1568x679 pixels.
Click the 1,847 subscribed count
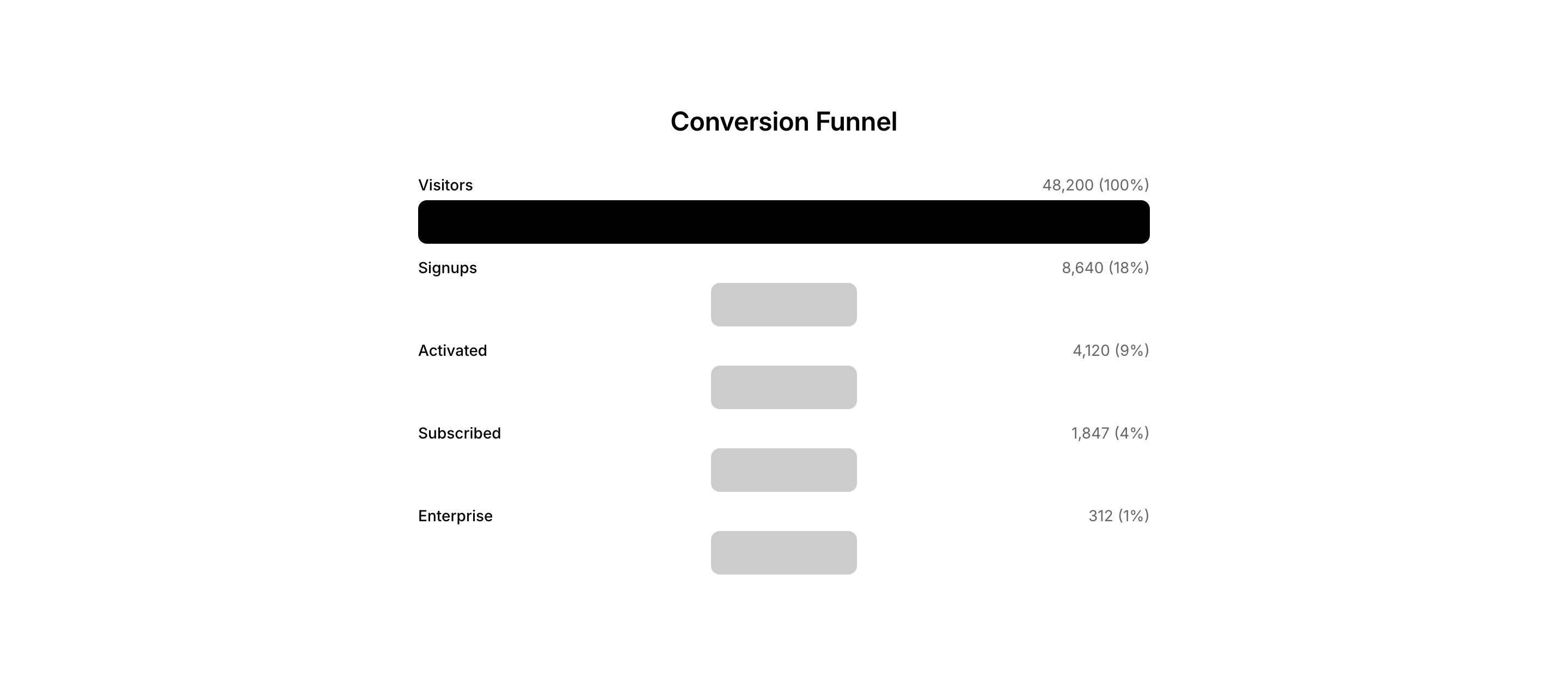coord(1089,433)
